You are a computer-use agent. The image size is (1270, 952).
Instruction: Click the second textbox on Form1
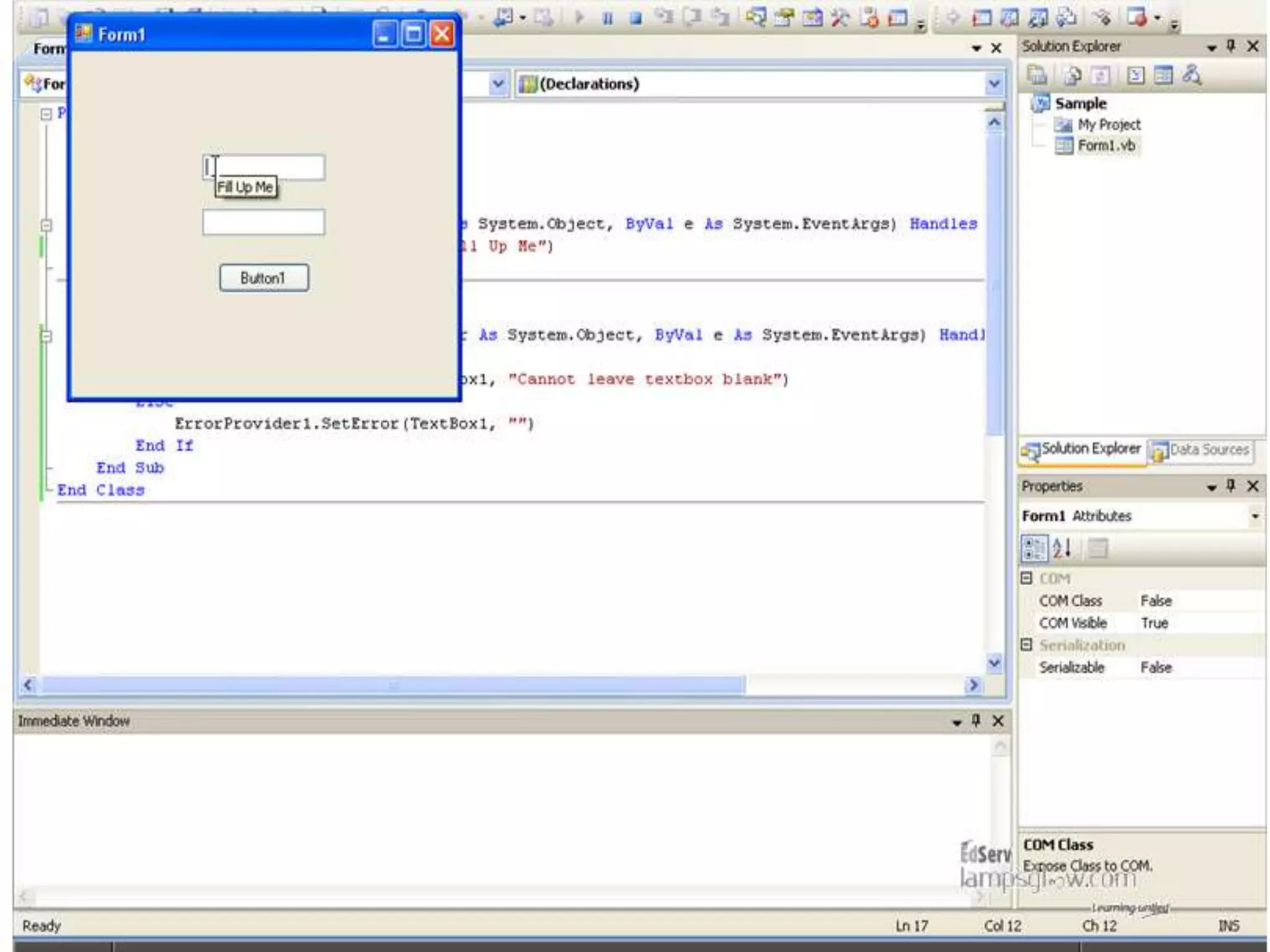click(264, 222)
